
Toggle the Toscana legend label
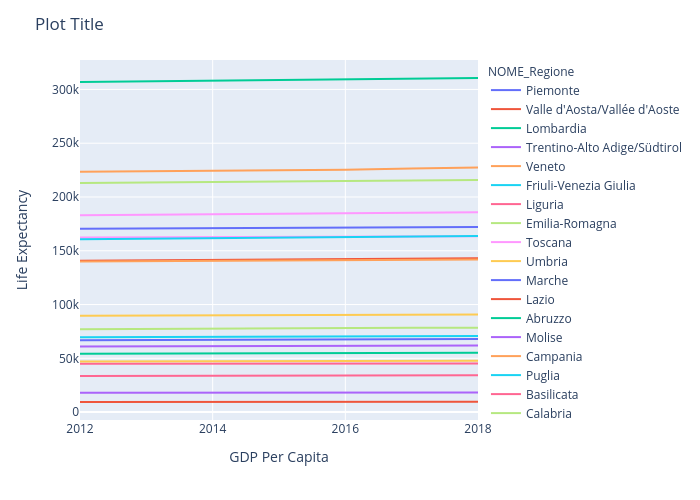tap(549, 243)
